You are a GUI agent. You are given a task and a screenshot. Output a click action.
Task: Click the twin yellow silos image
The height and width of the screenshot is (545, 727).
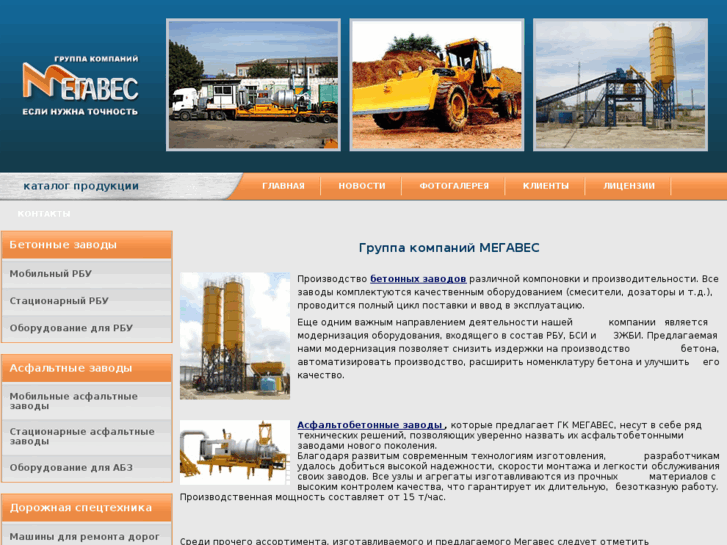(x=235, y=336)
